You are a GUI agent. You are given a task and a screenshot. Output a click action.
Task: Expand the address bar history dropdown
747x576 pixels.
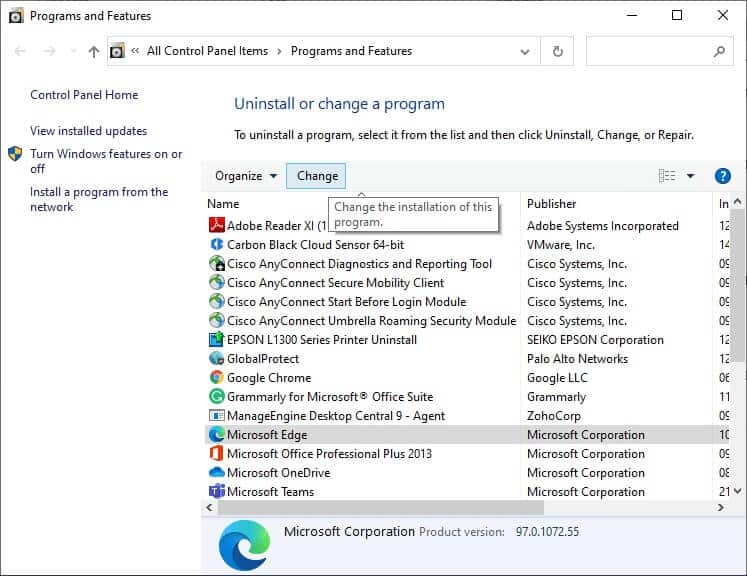(525, 51)
